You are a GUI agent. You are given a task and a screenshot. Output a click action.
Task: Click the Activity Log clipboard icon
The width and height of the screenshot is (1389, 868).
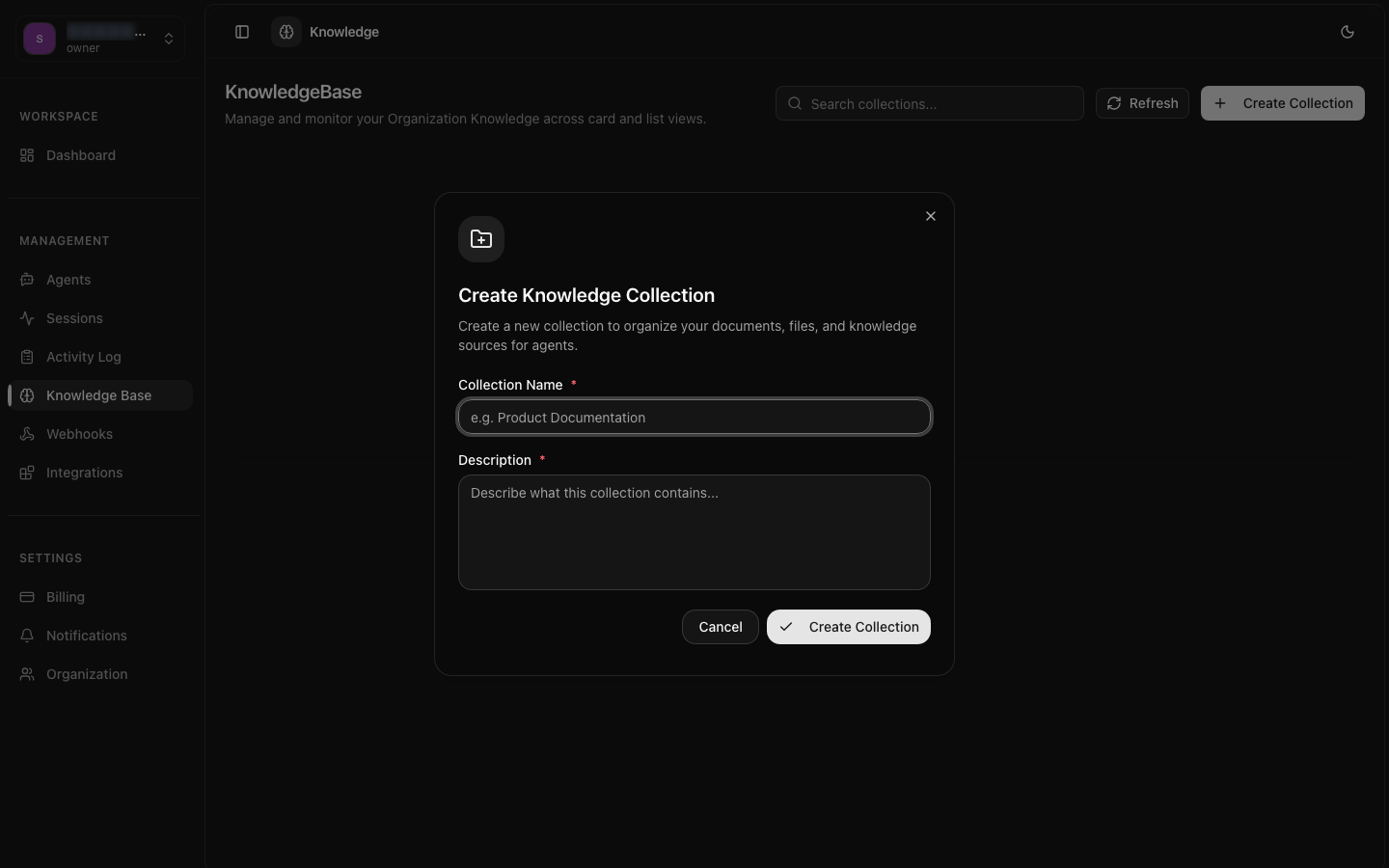tap(27, 357)
